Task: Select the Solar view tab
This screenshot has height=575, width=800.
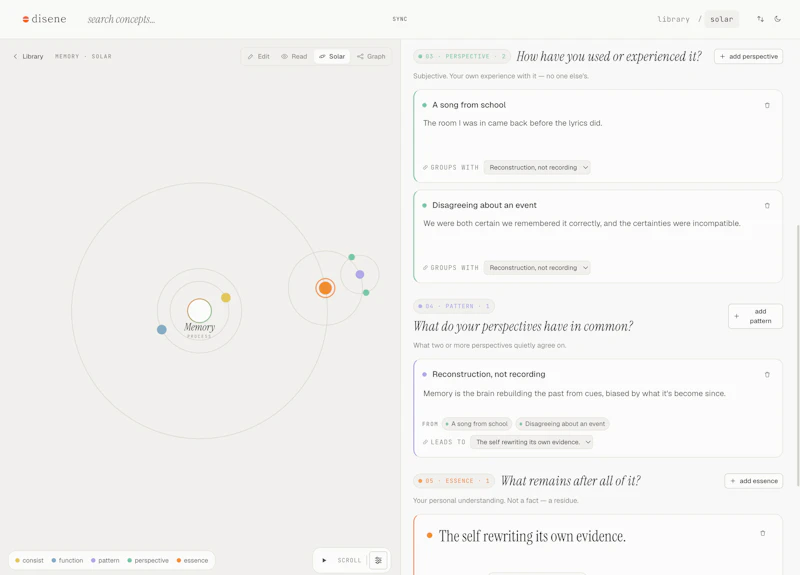Action: [332, 56]
